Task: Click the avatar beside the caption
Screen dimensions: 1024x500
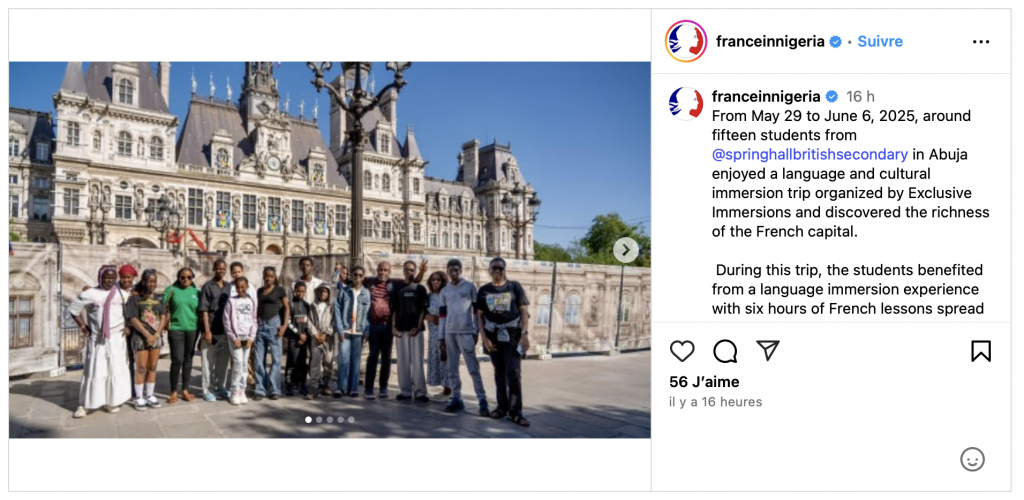Action: [x=686, y=104]
